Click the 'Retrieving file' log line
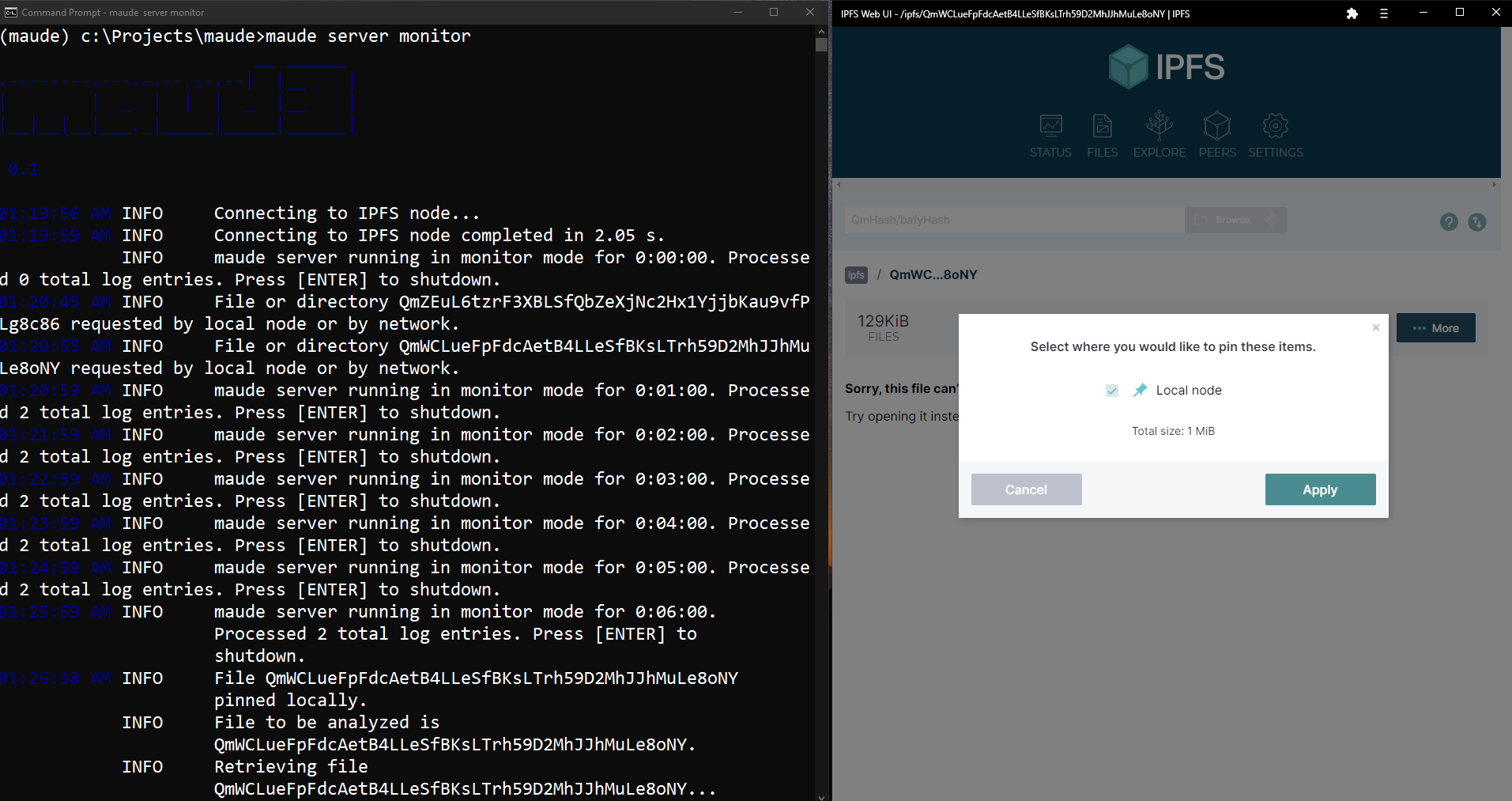Image resolution: width=1512 pixels, height=801 pixels. pos(291,767)
